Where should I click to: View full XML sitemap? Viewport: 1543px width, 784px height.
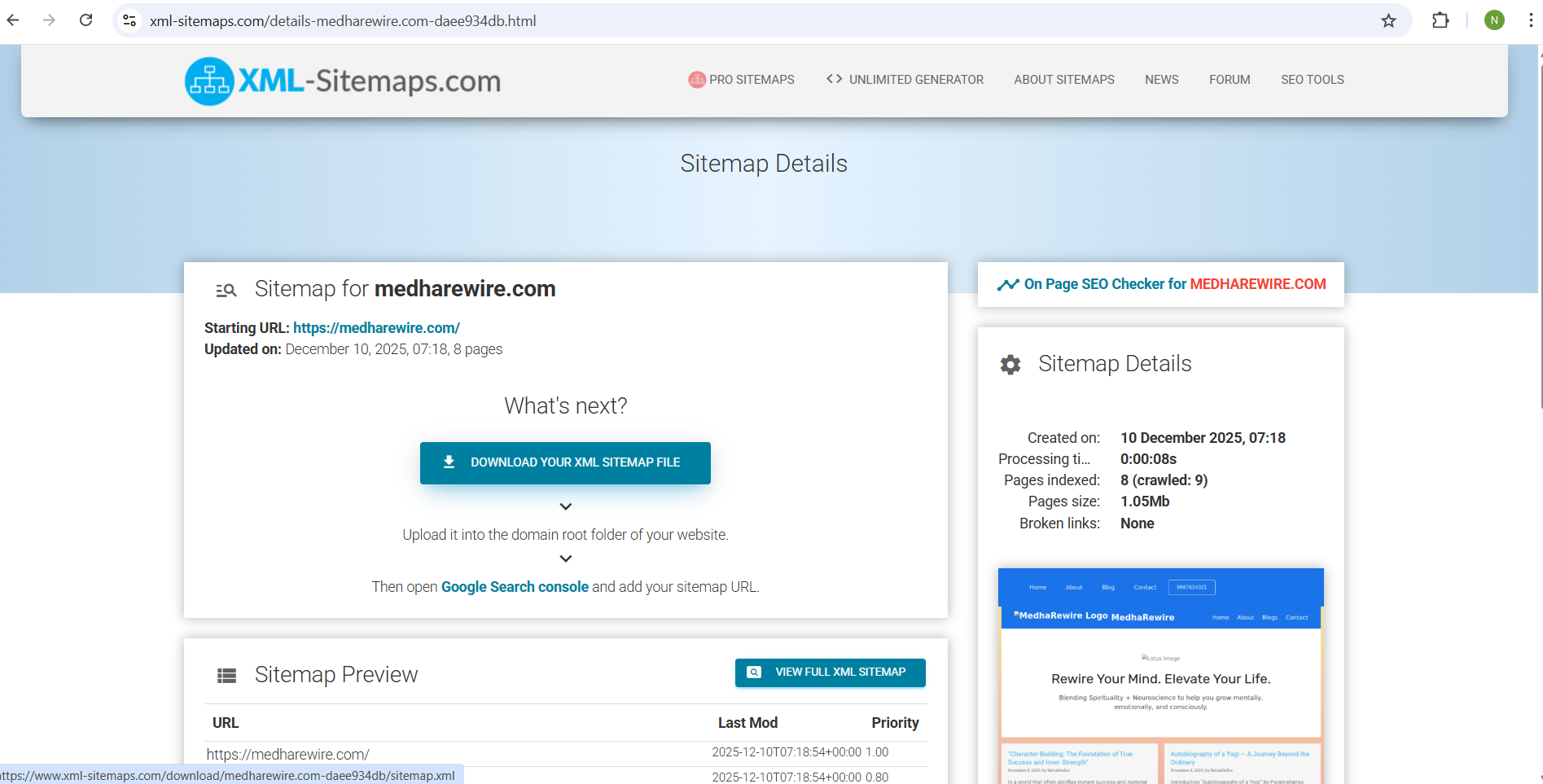coord(830,672)
